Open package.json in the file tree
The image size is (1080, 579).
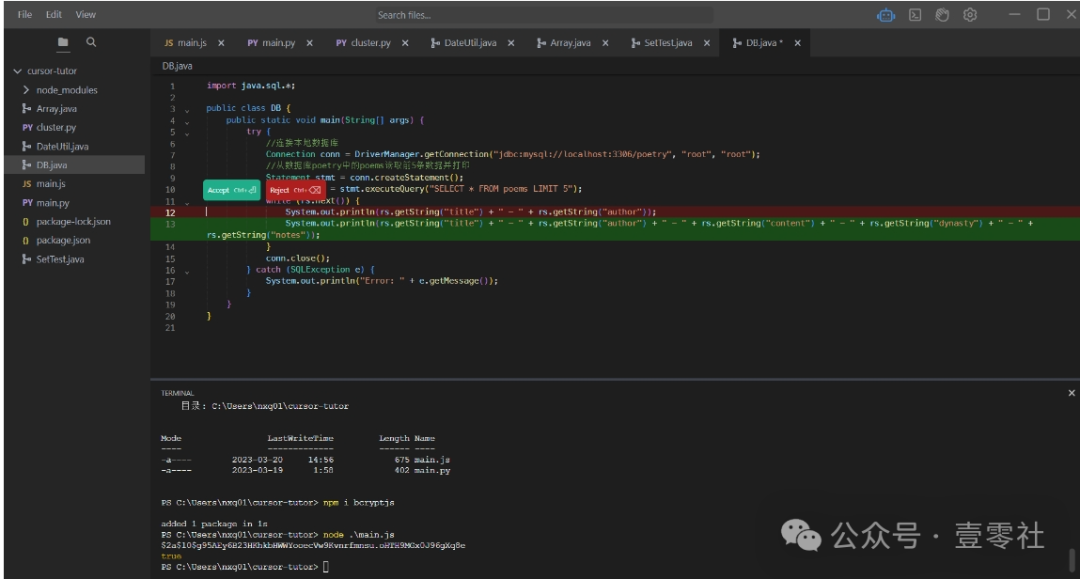tap(63, 240)
